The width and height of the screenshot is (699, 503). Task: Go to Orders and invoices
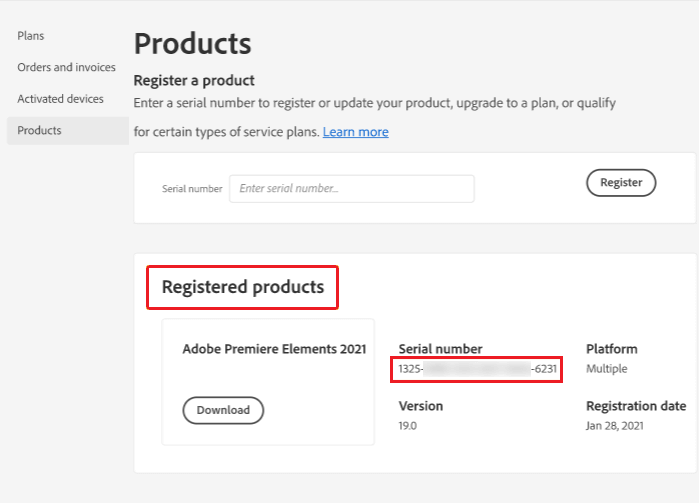pos(66,67)
